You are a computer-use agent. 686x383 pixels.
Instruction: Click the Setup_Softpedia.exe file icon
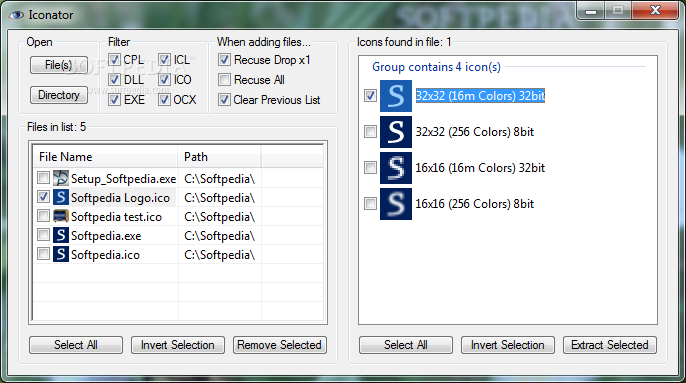[x=61, y=178]
